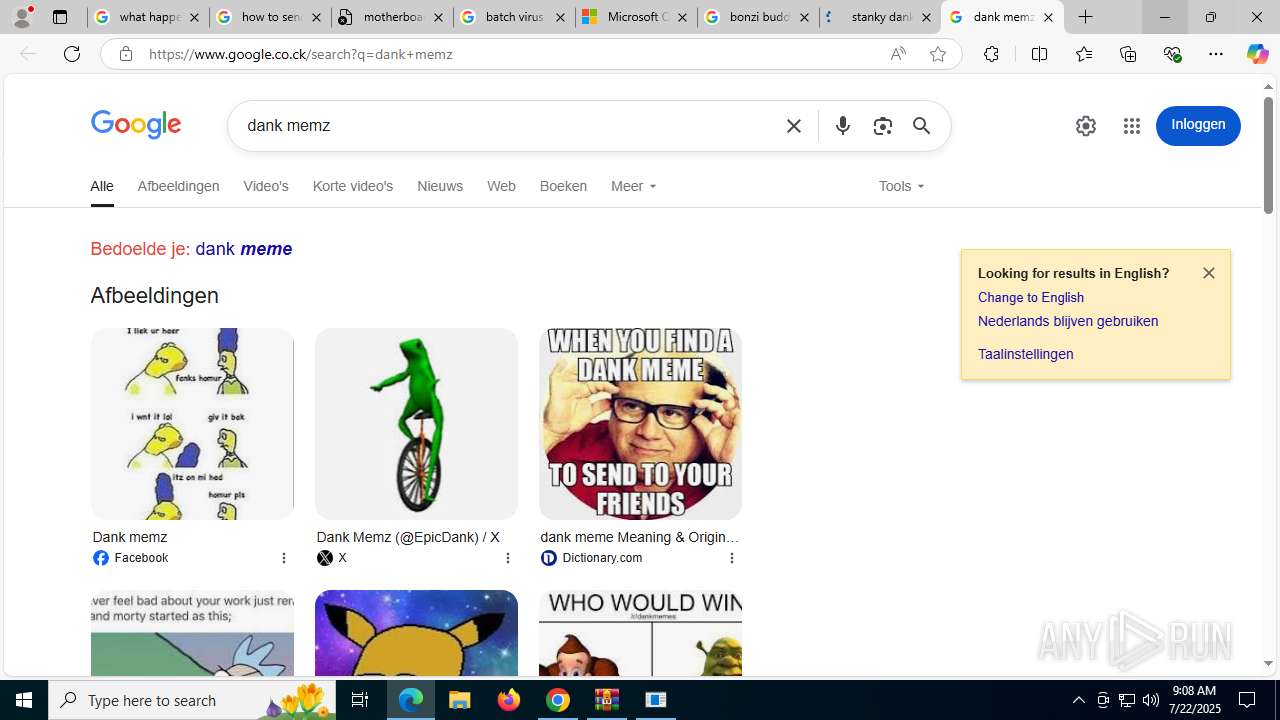
Task: Switch to the 'motherboa' tab
Action: tap(391, 17)
